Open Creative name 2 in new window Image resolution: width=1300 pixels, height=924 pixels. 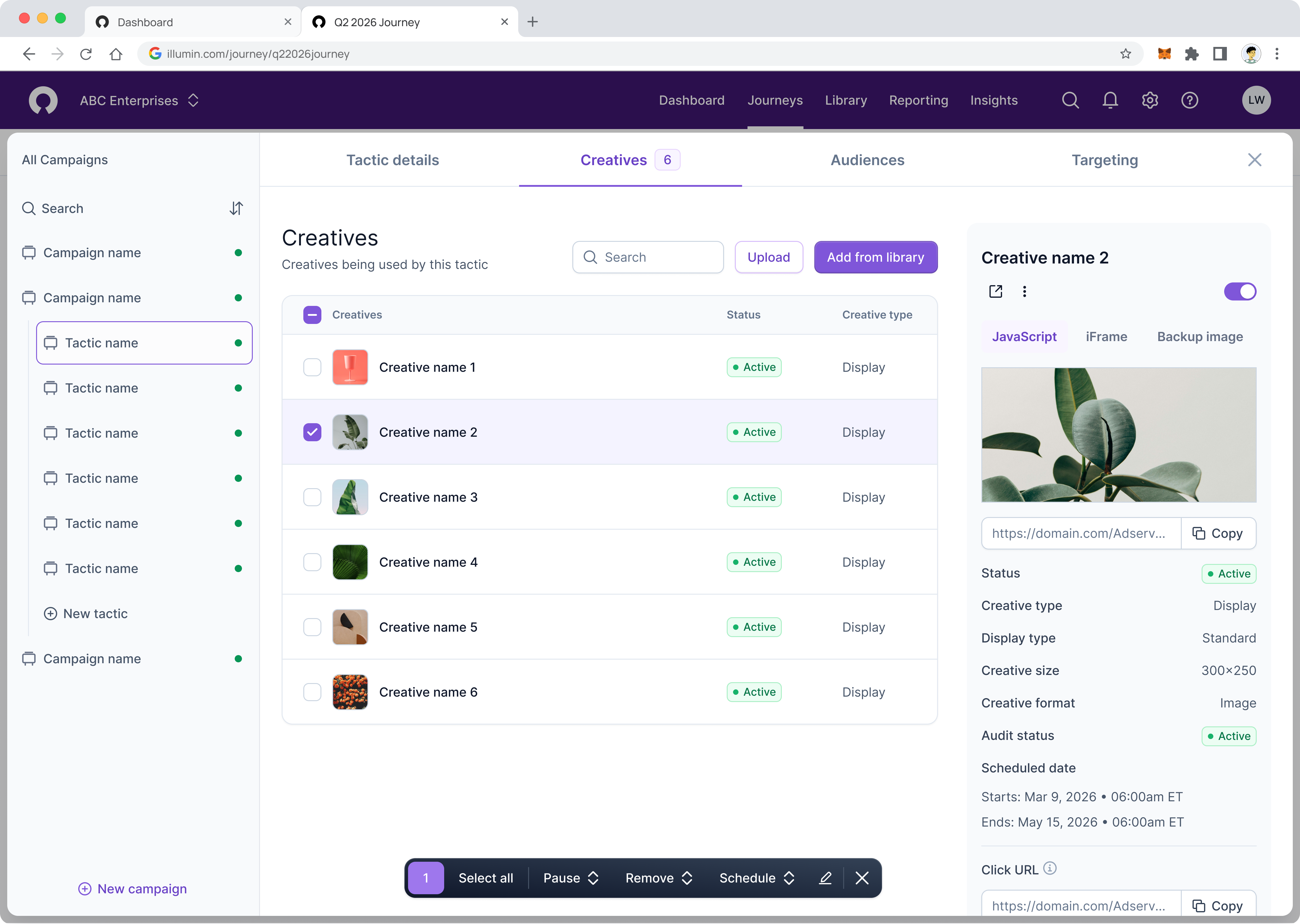(x=995, y=291)
